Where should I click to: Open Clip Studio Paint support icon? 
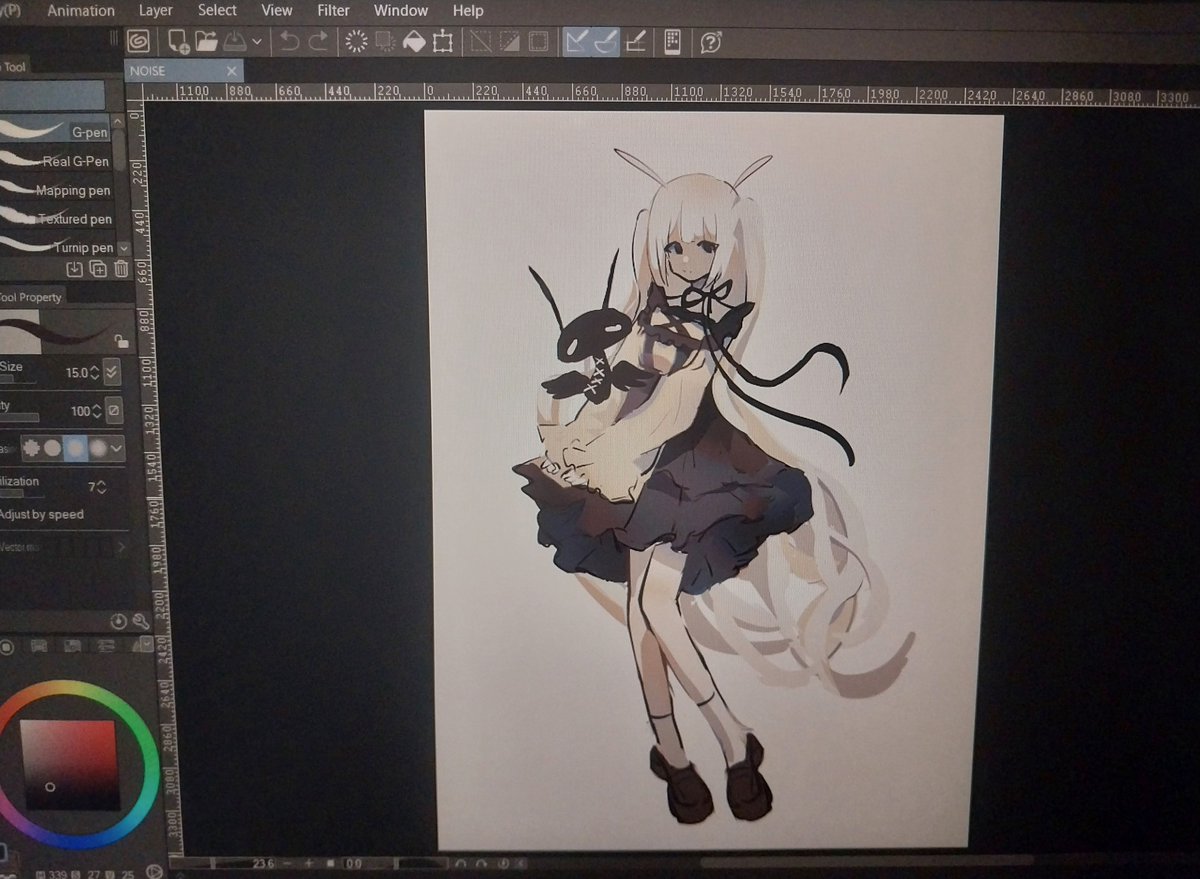(712, 42)
